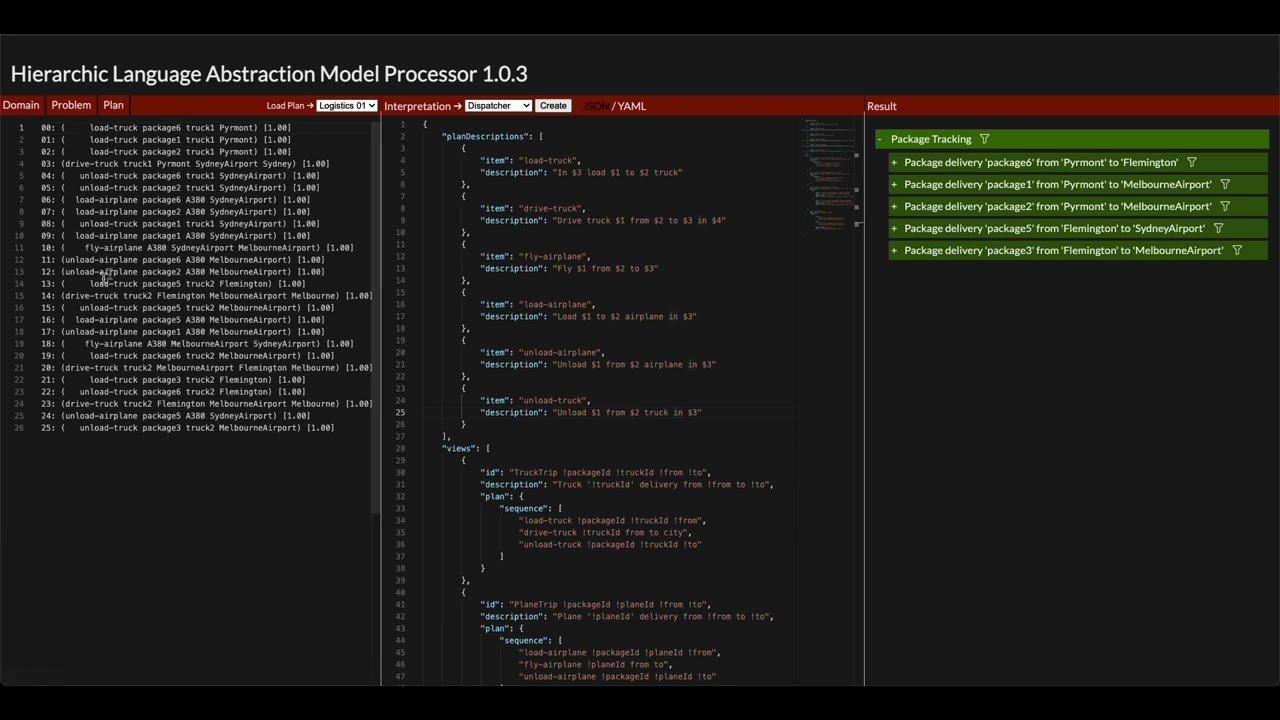Click filter icon on package2 delivery row
The image size is (1280, 720).
pyautogui.click(x=1225, y=206)
